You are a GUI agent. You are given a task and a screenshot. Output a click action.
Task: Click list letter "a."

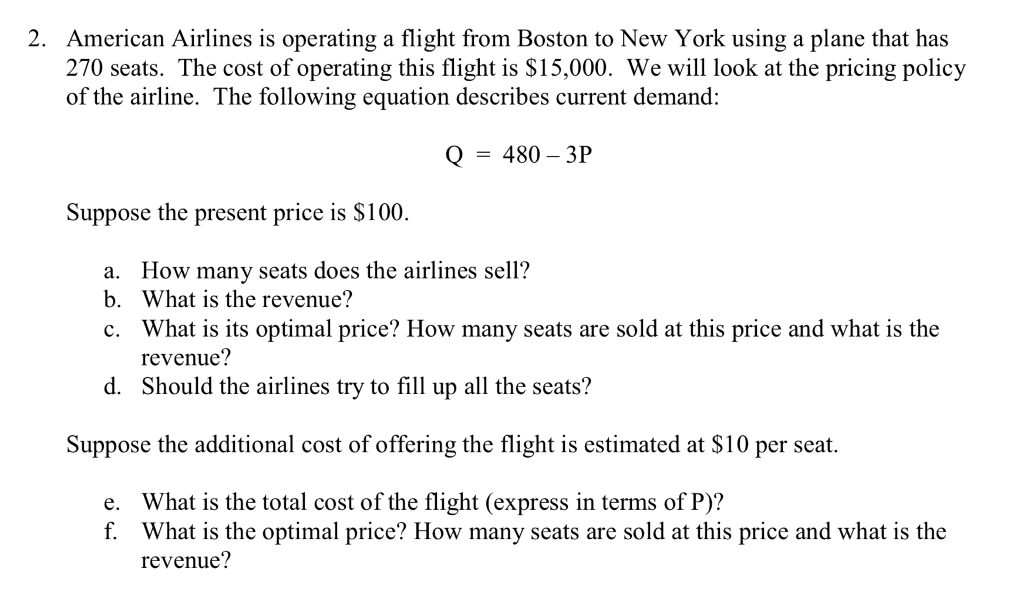112,271
